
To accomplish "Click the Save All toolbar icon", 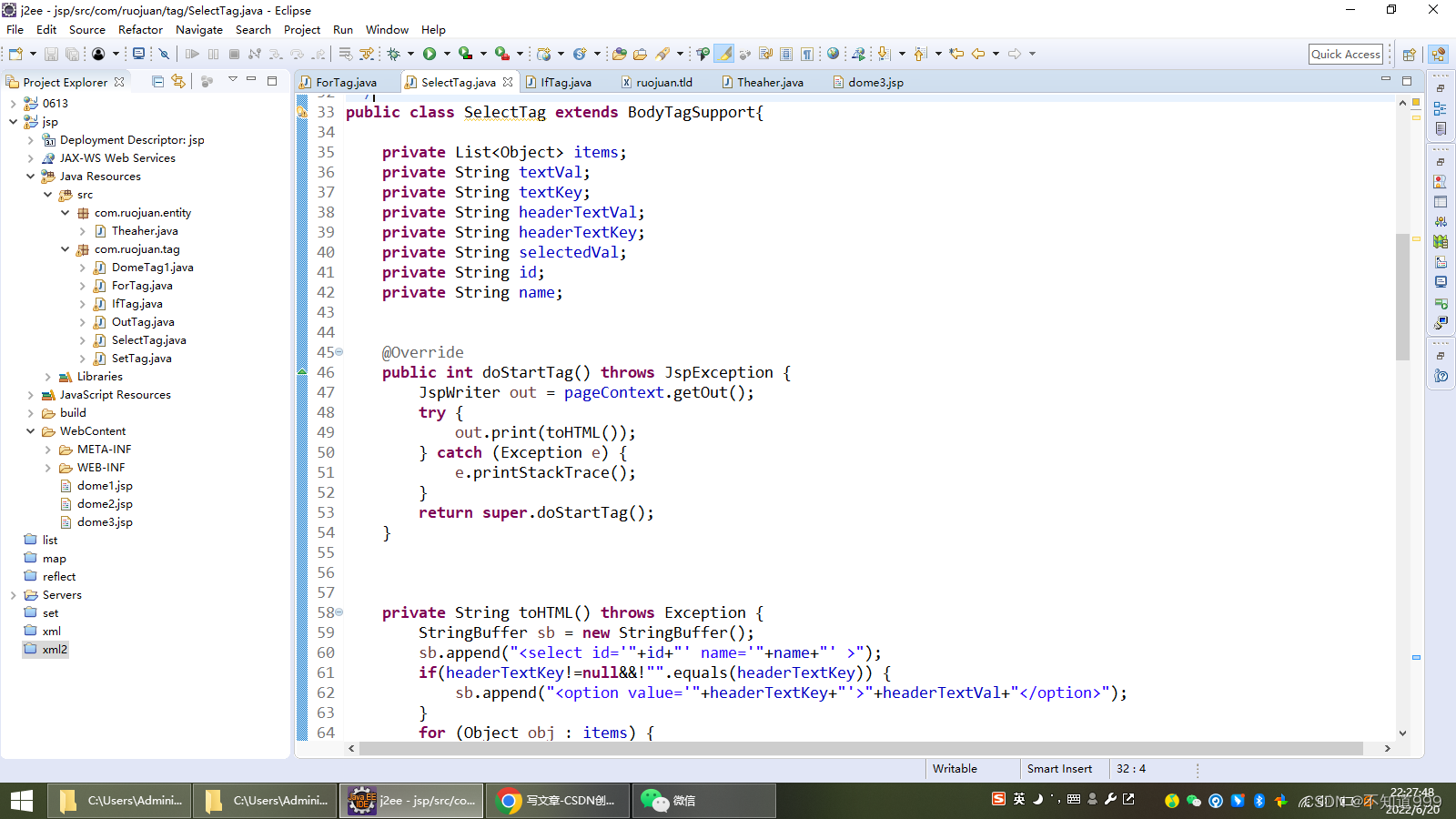I will 71,54.
